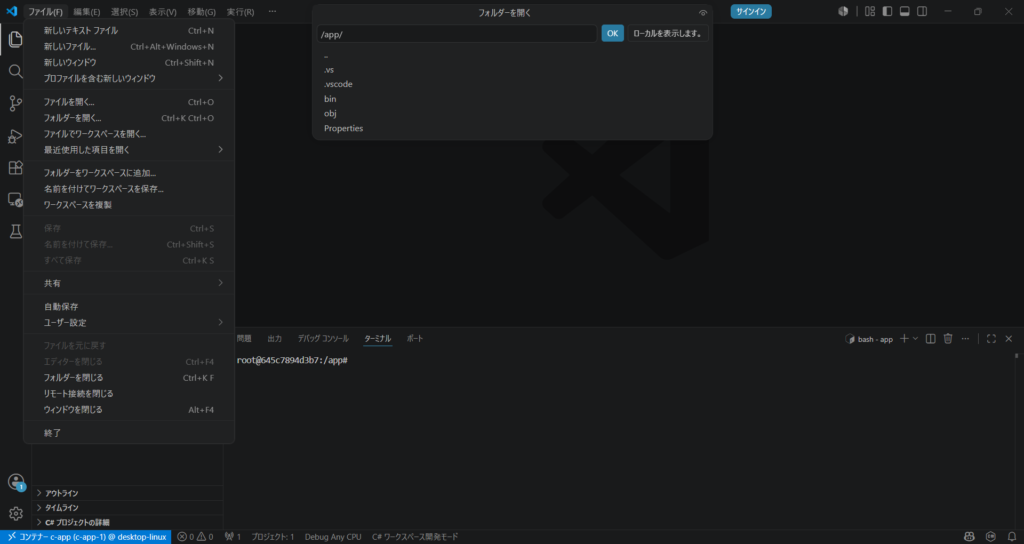This screenshot has height=544, width=1024.
Task: Open the ユーザー設定 submenu
Action: [129, 323]
